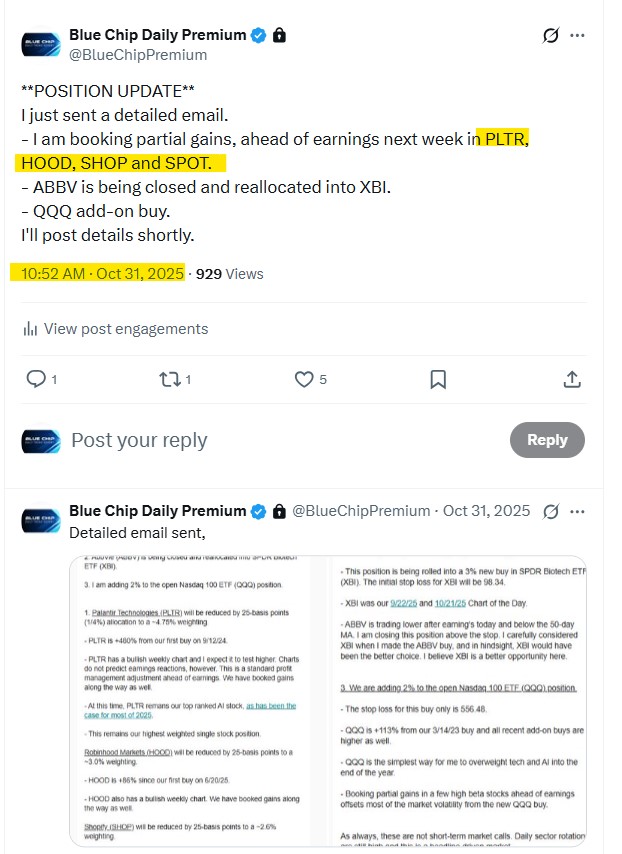Click the Blue Chip Daily Premium name on reply

[157, 511]
